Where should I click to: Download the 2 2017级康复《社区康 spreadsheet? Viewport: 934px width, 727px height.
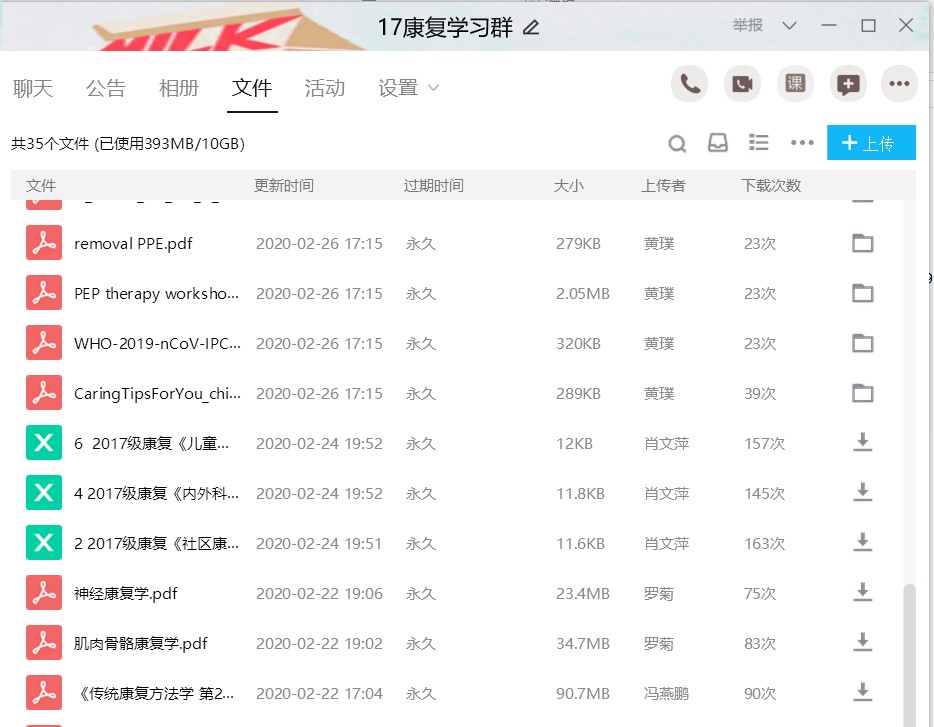click(862, 542)
